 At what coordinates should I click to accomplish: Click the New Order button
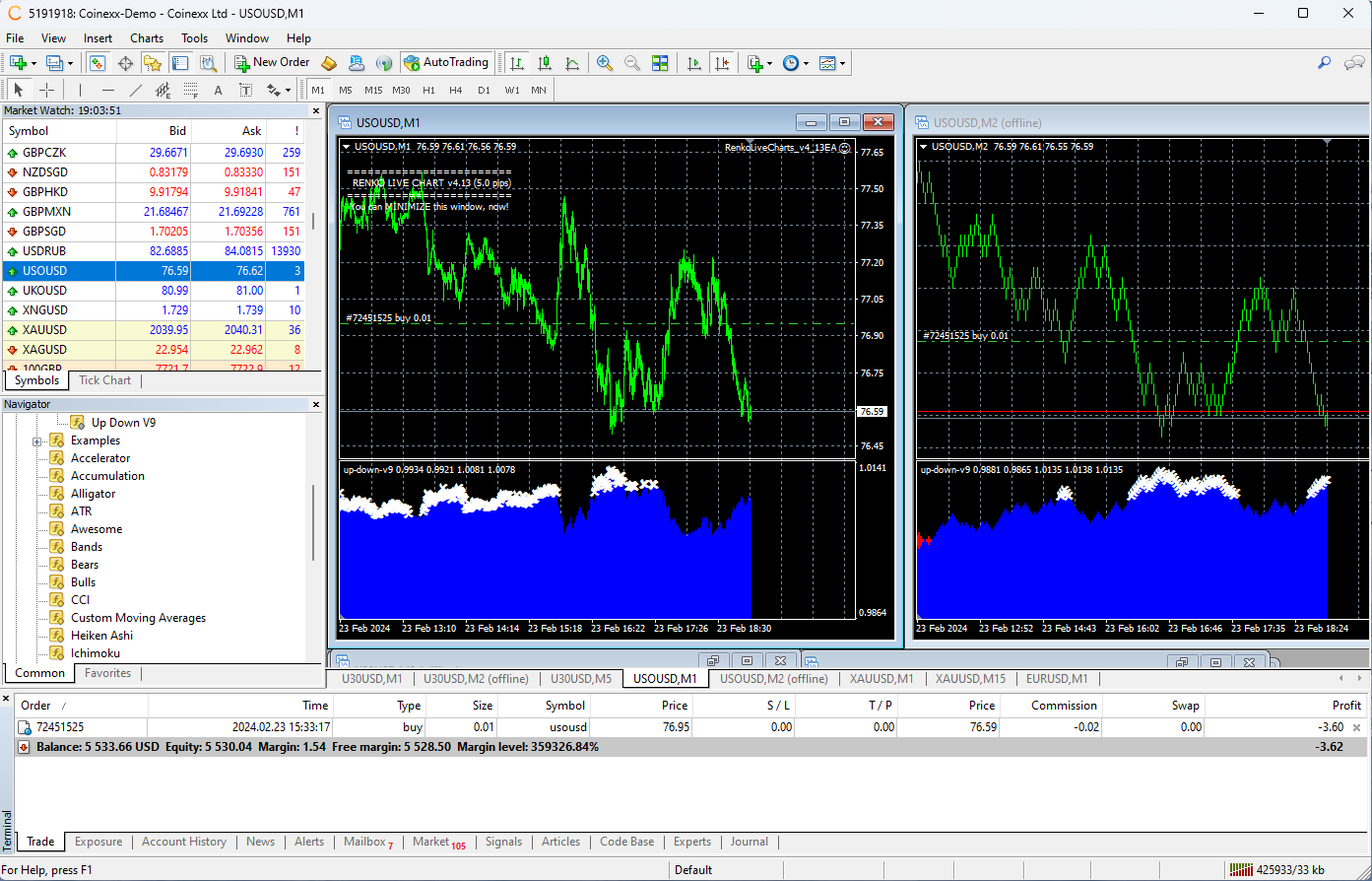[x=272, y=62]
